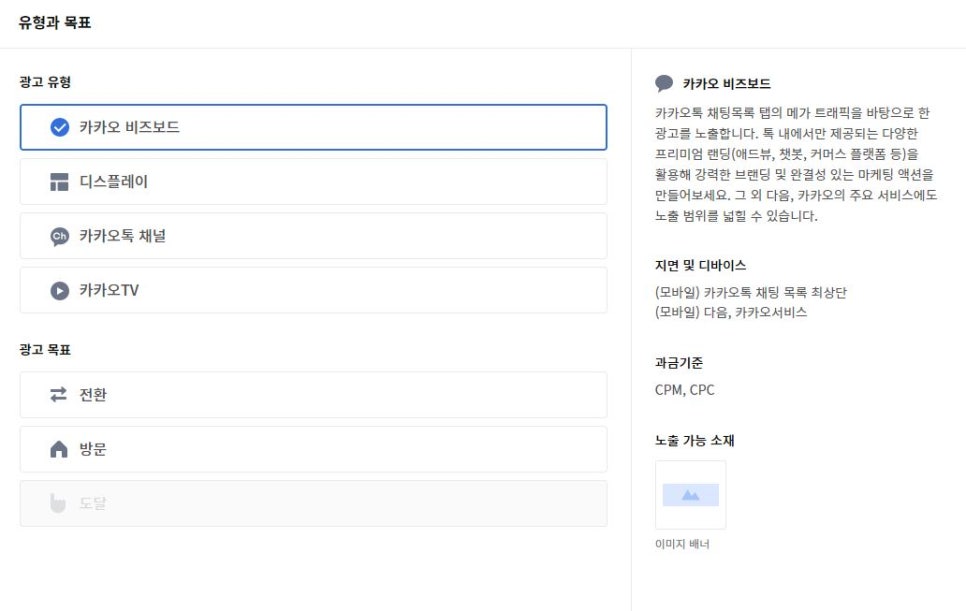Click the 디스플레이 layout icon

click(59, 182)
